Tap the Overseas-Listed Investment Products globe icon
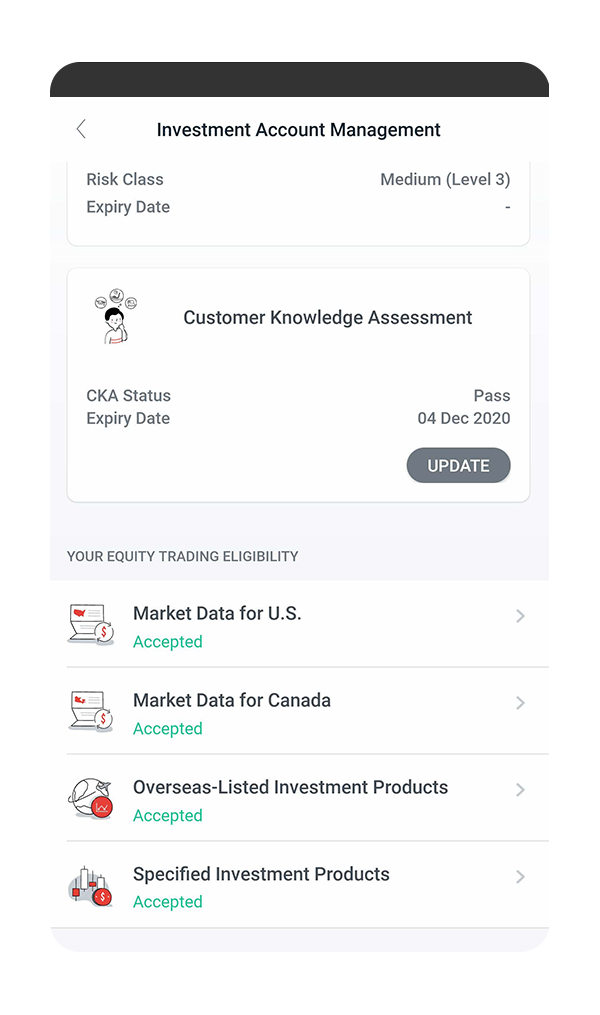This screenshot has width=600, height=1015. 91,798
